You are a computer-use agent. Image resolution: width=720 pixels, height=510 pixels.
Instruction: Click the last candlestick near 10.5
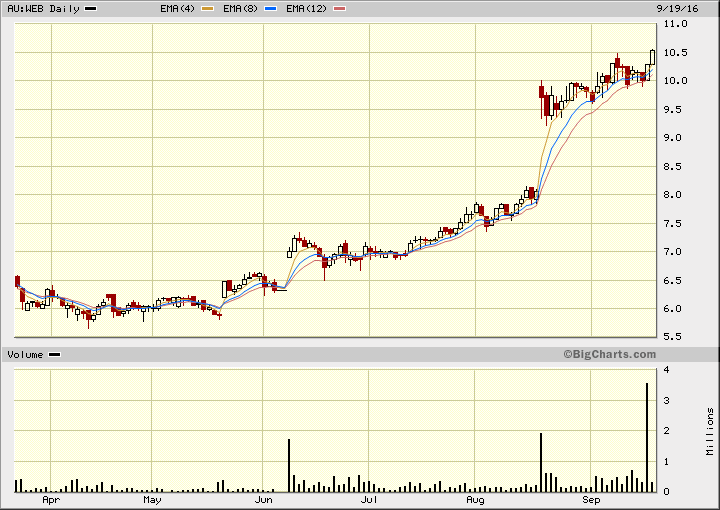[x=652, y=57]
